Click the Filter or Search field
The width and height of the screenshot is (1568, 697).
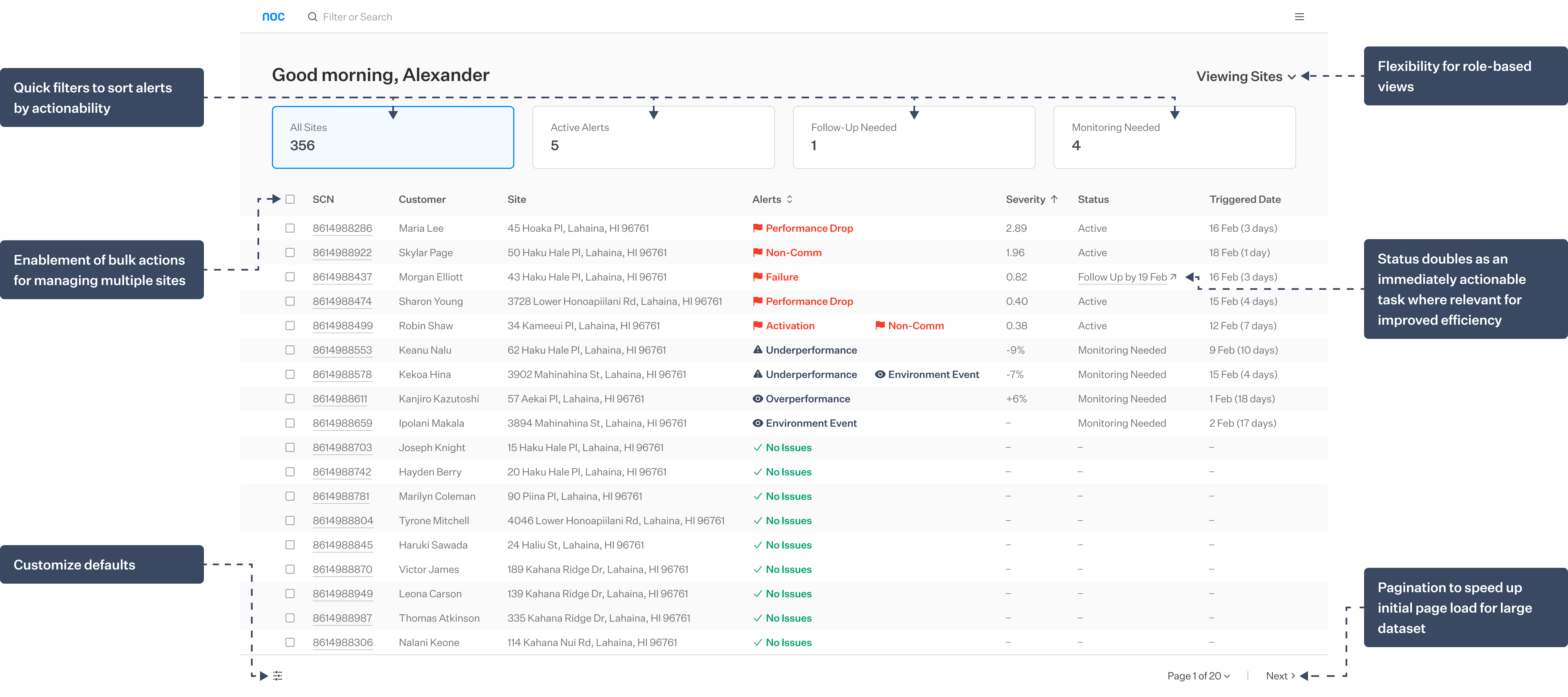pyautogui.click(x=357, y=17)
